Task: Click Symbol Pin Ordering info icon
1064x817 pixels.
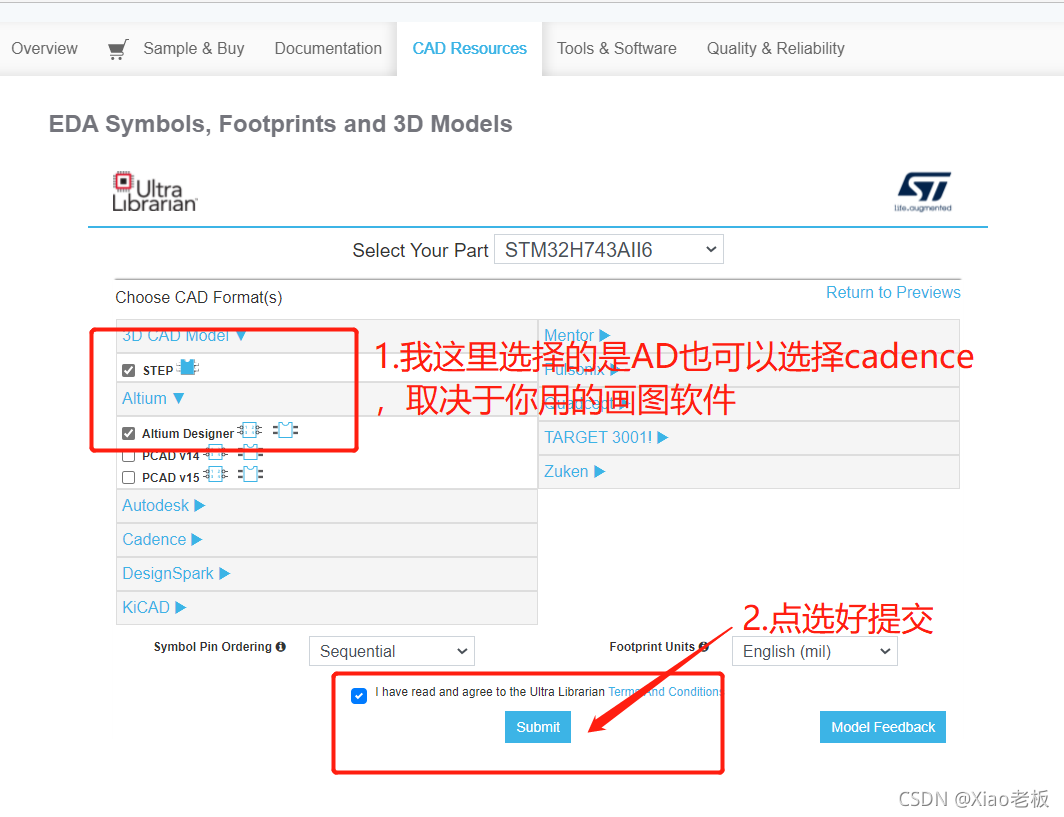Action: 280,647
